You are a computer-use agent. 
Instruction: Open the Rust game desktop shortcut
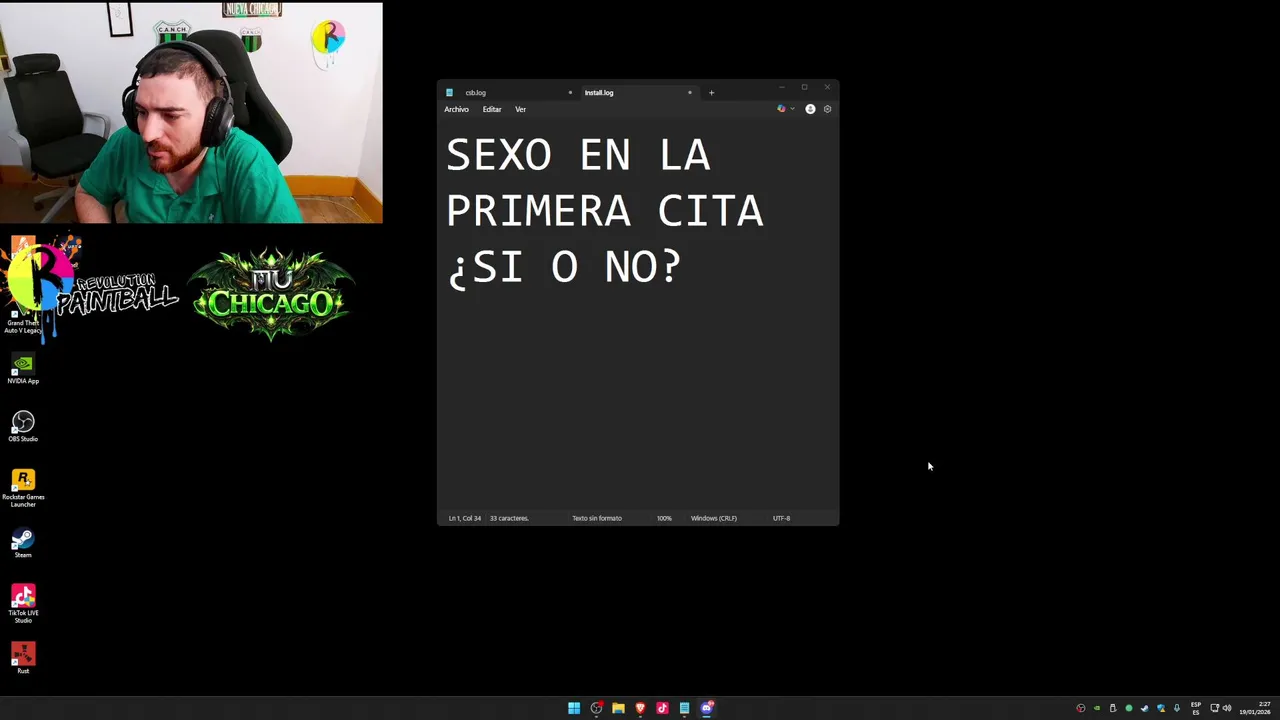[23, 658]
